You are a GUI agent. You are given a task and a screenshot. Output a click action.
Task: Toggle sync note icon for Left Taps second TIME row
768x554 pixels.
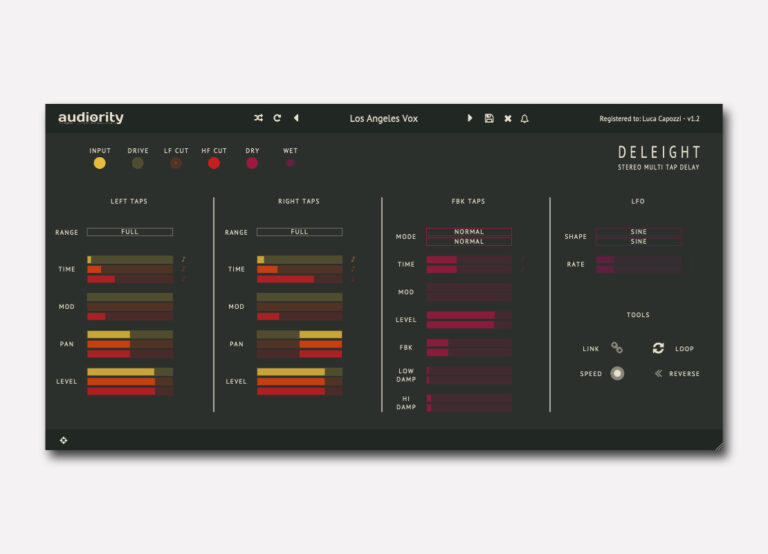pyautogui.click(x=183, y=269)
